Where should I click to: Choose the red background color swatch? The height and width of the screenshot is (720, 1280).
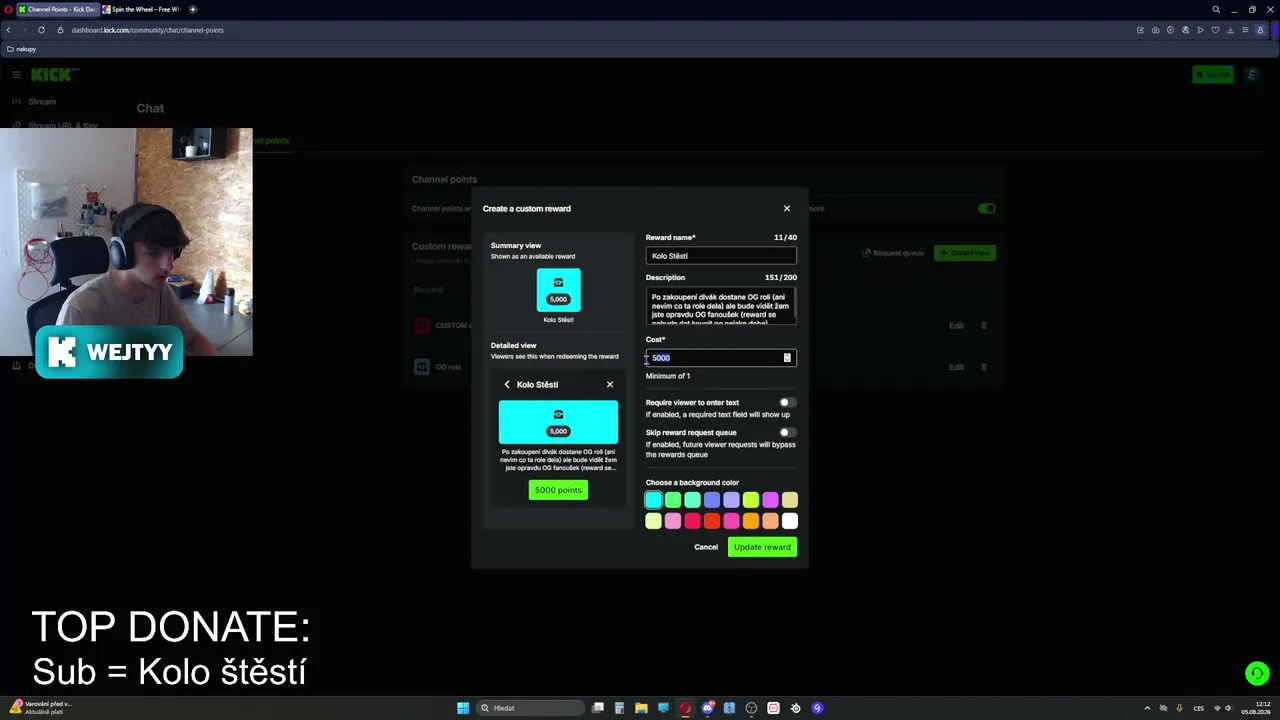tap(712, 521)
